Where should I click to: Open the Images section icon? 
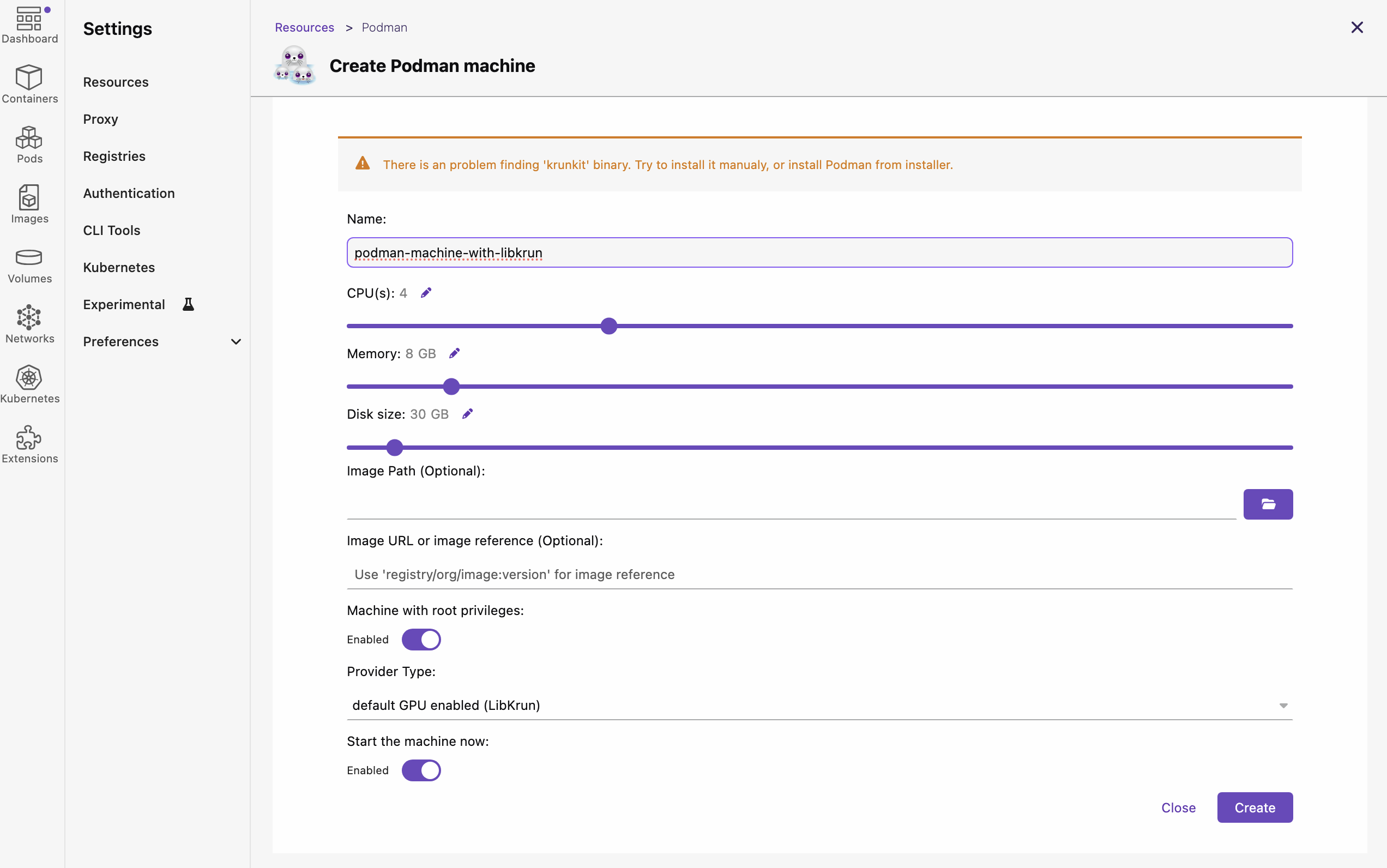pos(29,204)
